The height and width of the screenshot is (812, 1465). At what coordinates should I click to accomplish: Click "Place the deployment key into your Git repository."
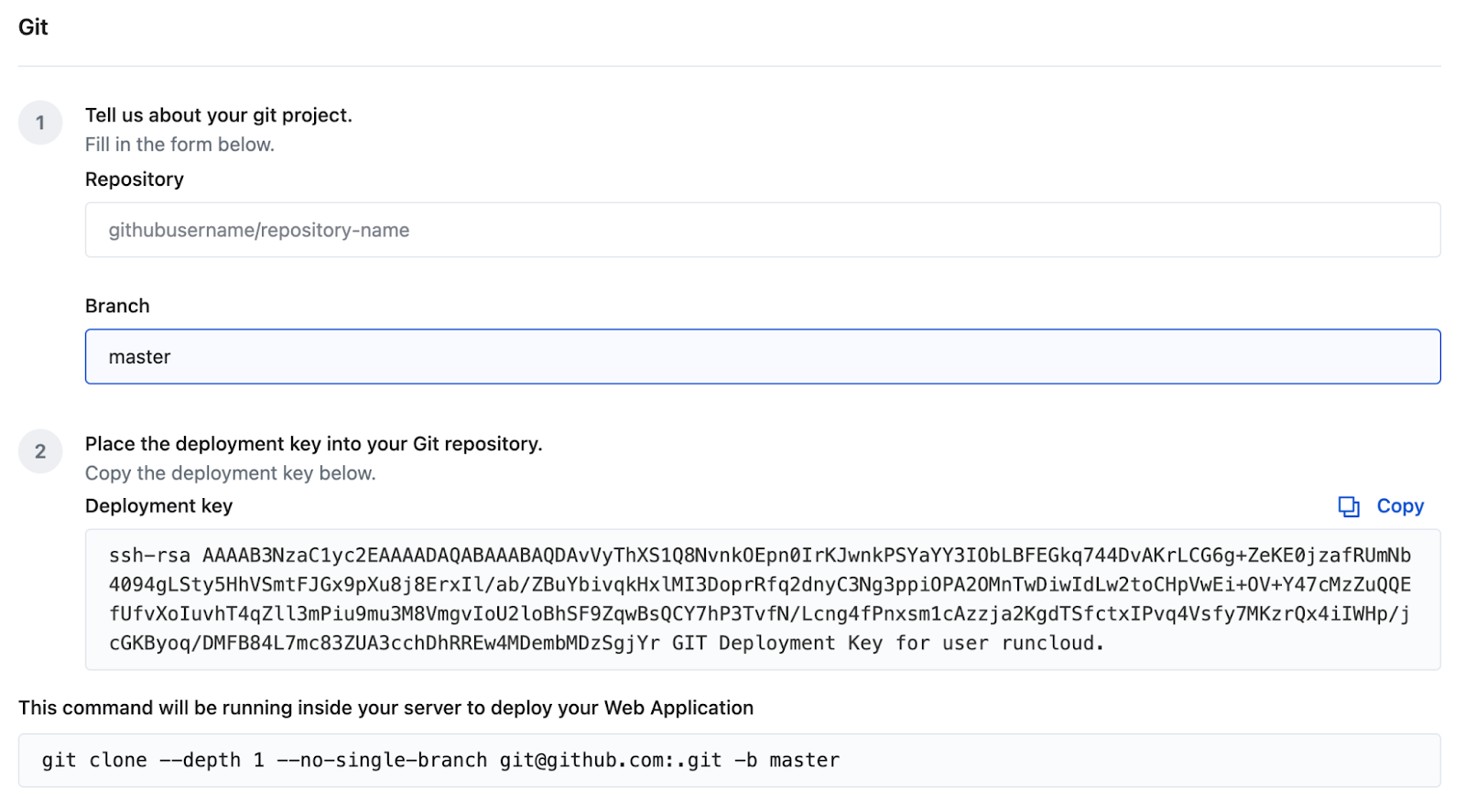(x=314, y=444)
